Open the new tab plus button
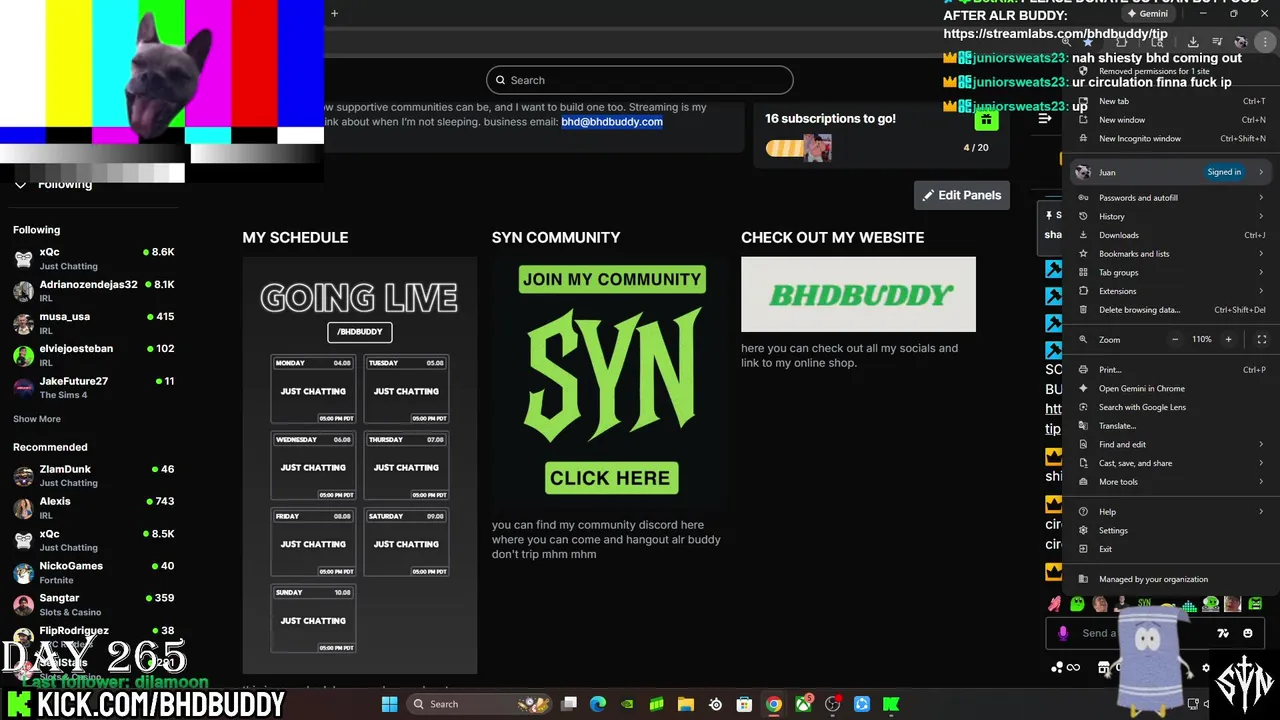 point(334,13)
